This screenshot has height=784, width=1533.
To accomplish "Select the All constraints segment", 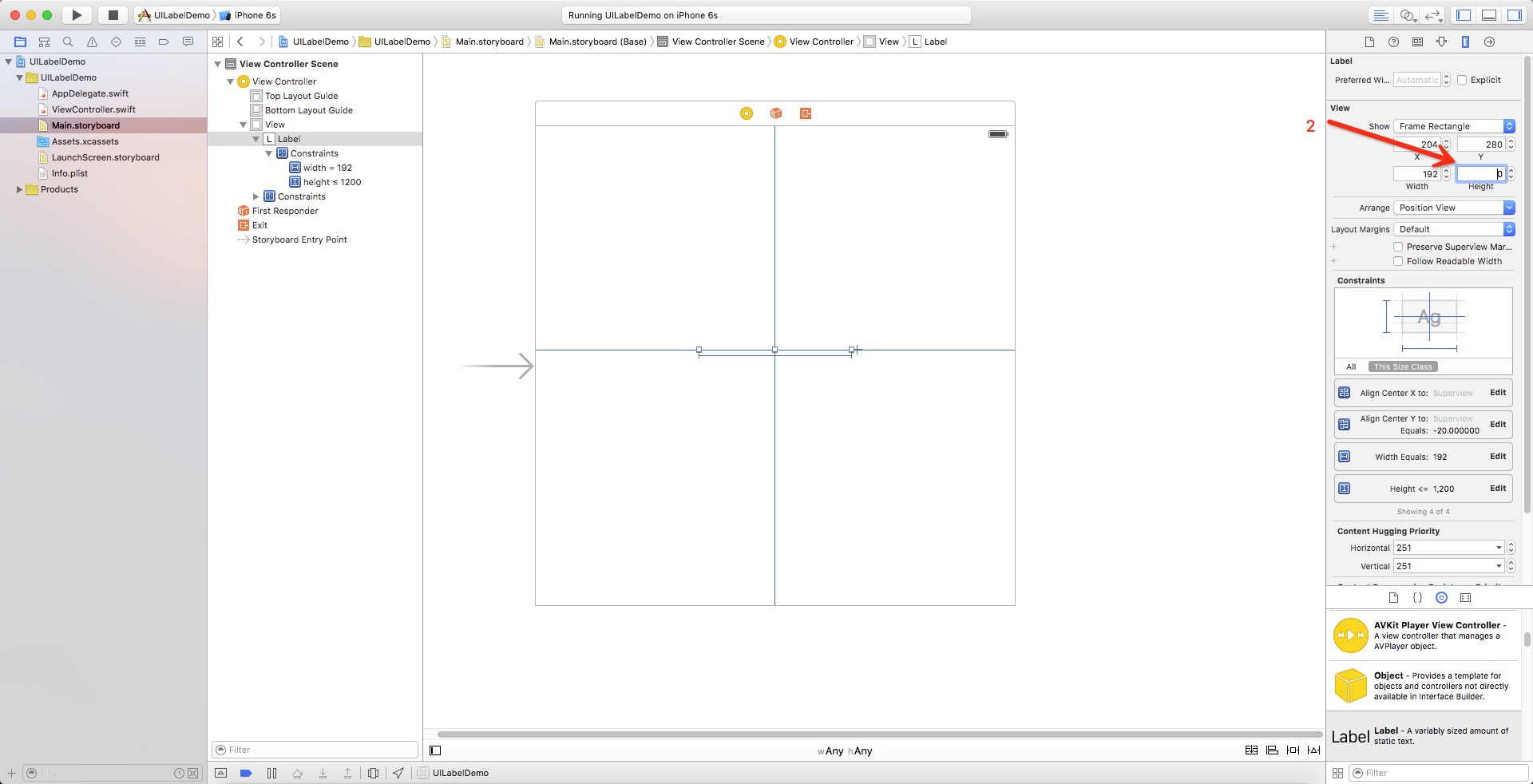I will pos(1351,367).
